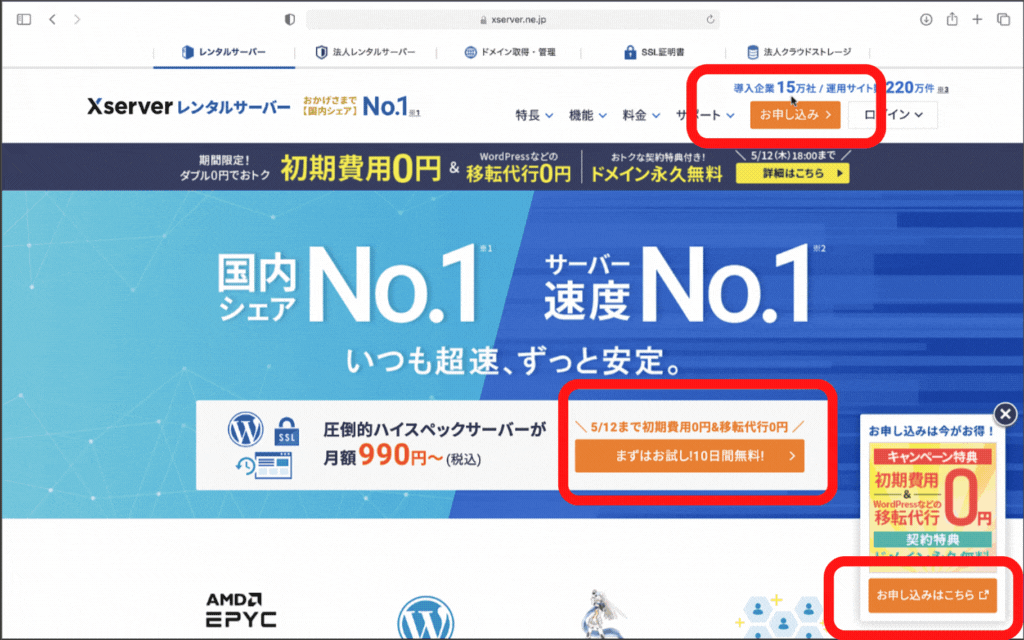Image resolution: width=1024 pixels, height=640 pixels.
Task: Go back with Safari's back arrow
Action: (x=52, y=20)
